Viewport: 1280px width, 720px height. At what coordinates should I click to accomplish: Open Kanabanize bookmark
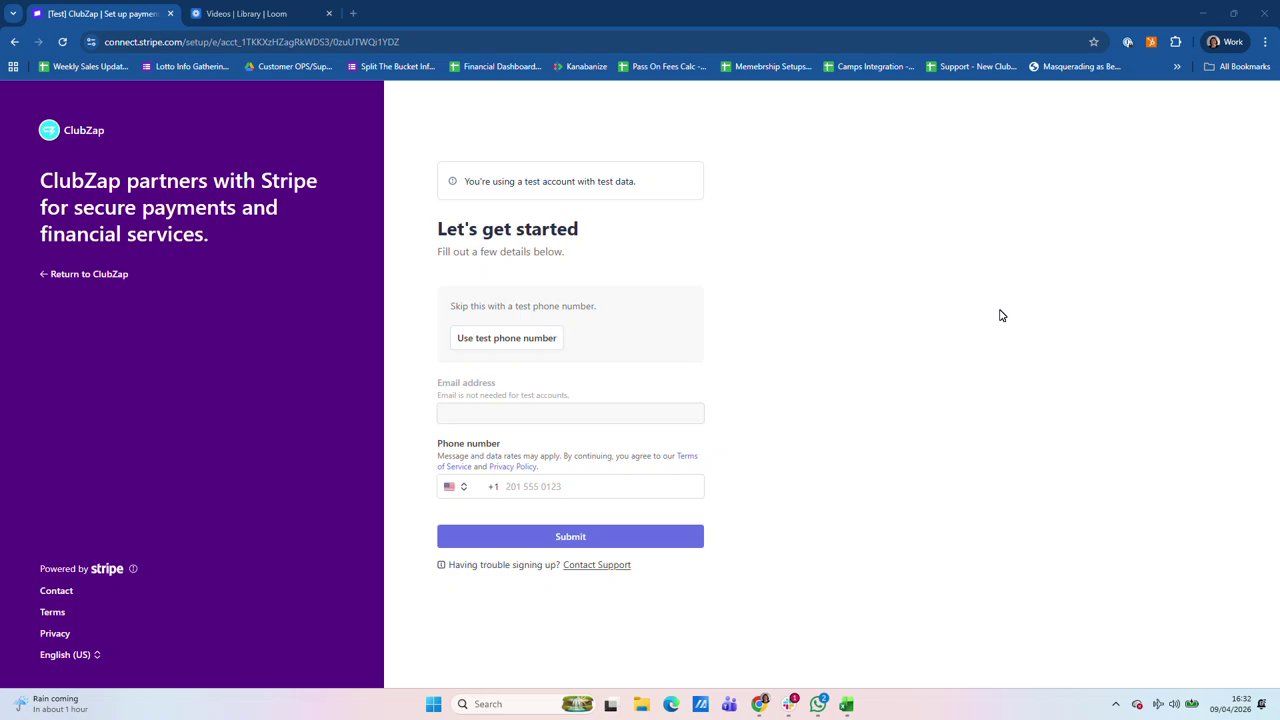(580, 67)
